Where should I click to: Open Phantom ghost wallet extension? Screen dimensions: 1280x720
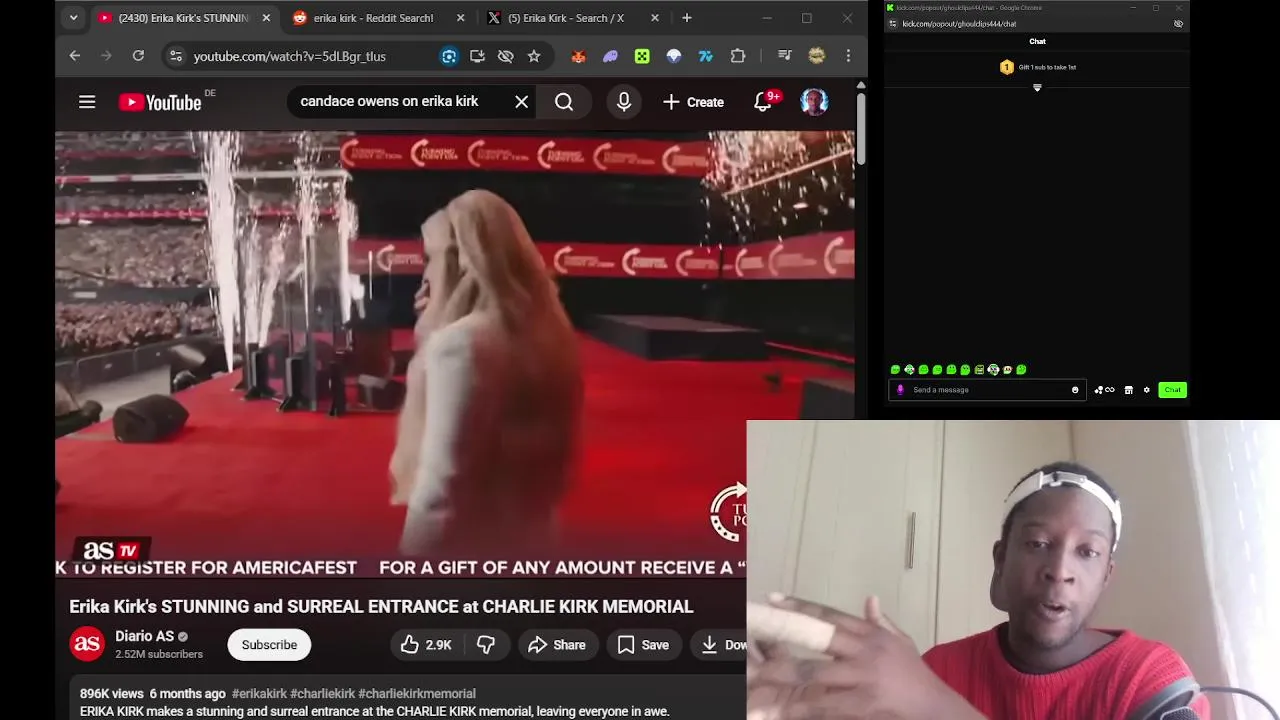tap(610, 56)
